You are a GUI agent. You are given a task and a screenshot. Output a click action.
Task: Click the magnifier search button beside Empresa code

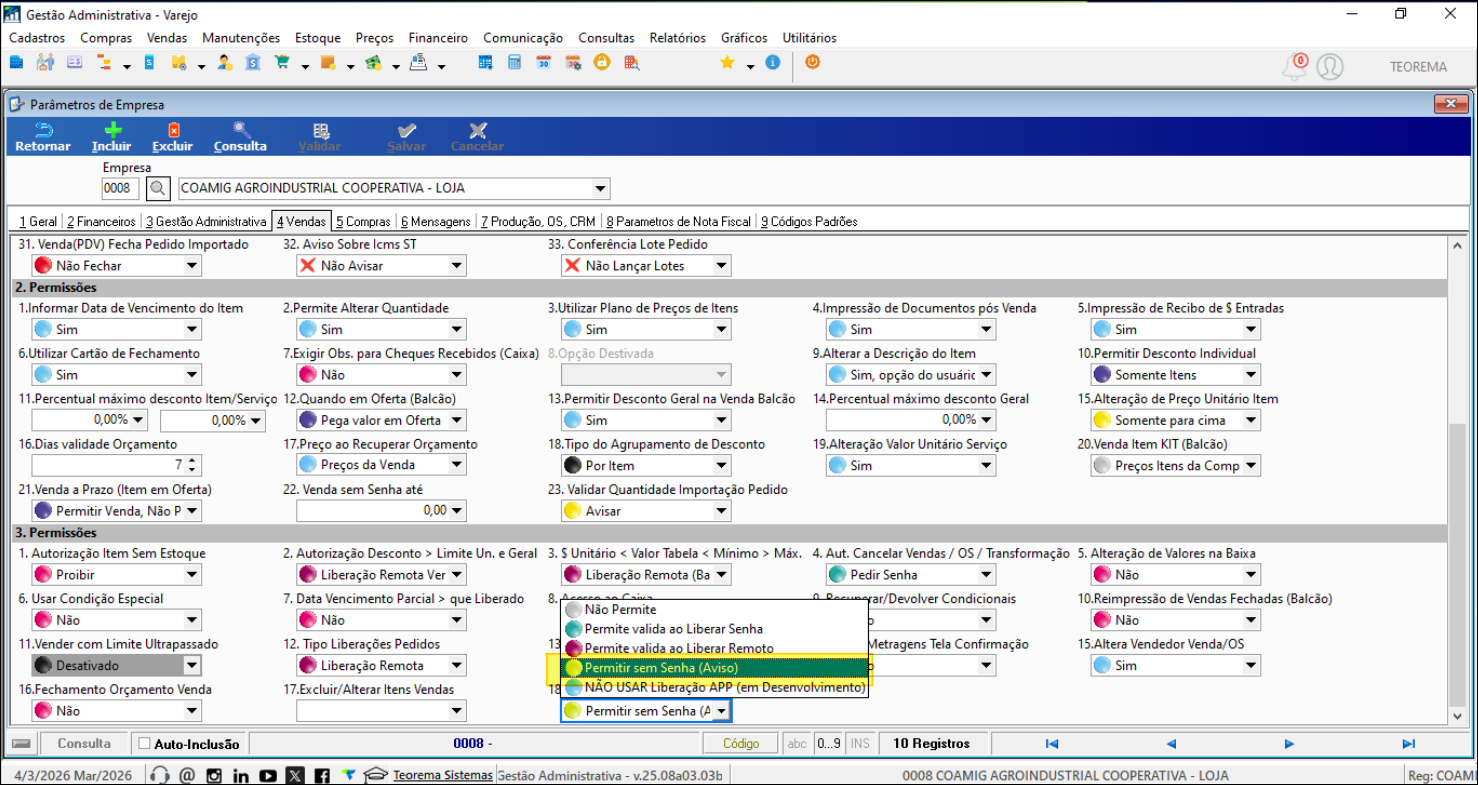pos(158,188)
